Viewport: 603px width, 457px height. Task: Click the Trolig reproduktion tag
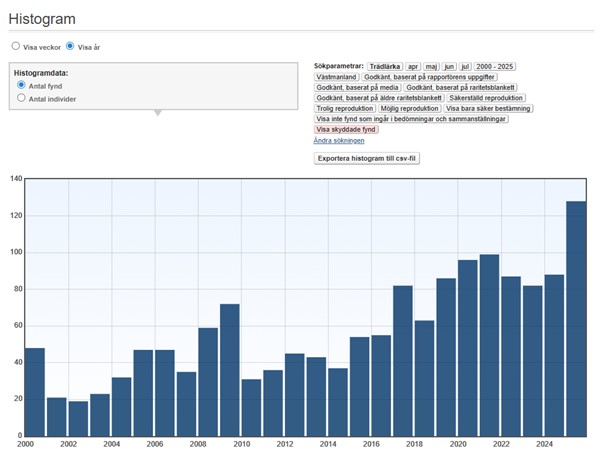(345, 108)
